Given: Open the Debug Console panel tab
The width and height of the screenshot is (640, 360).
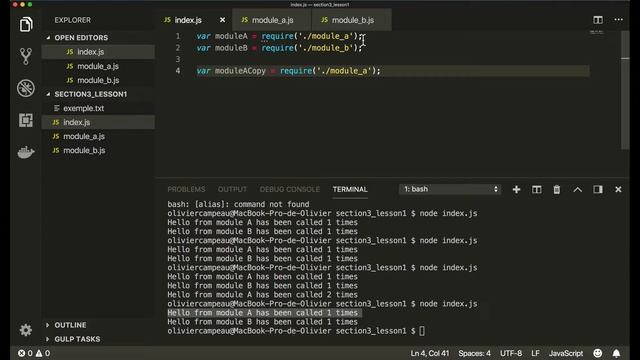Looking at the screenshot, I should 289,189.
